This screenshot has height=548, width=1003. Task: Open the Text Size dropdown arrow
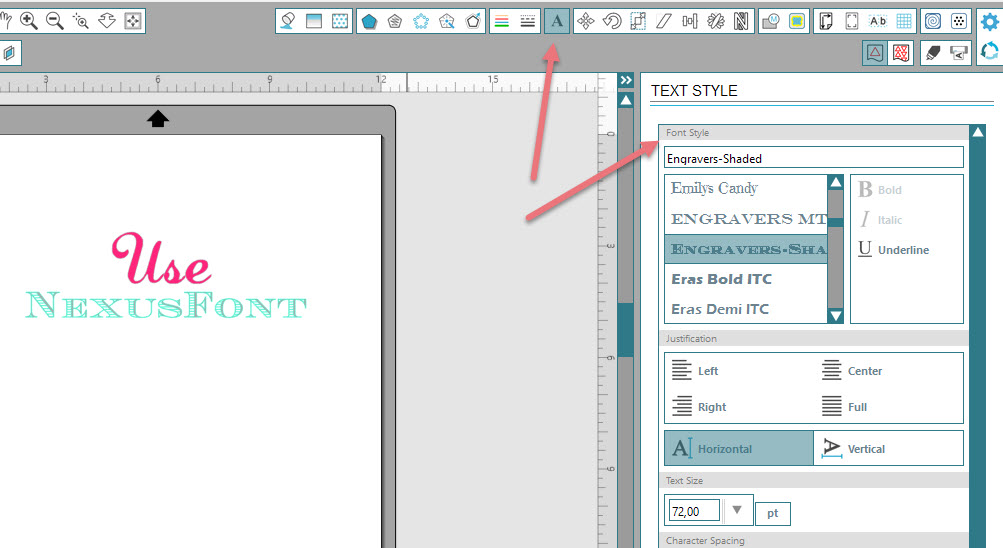coord(737,510)
